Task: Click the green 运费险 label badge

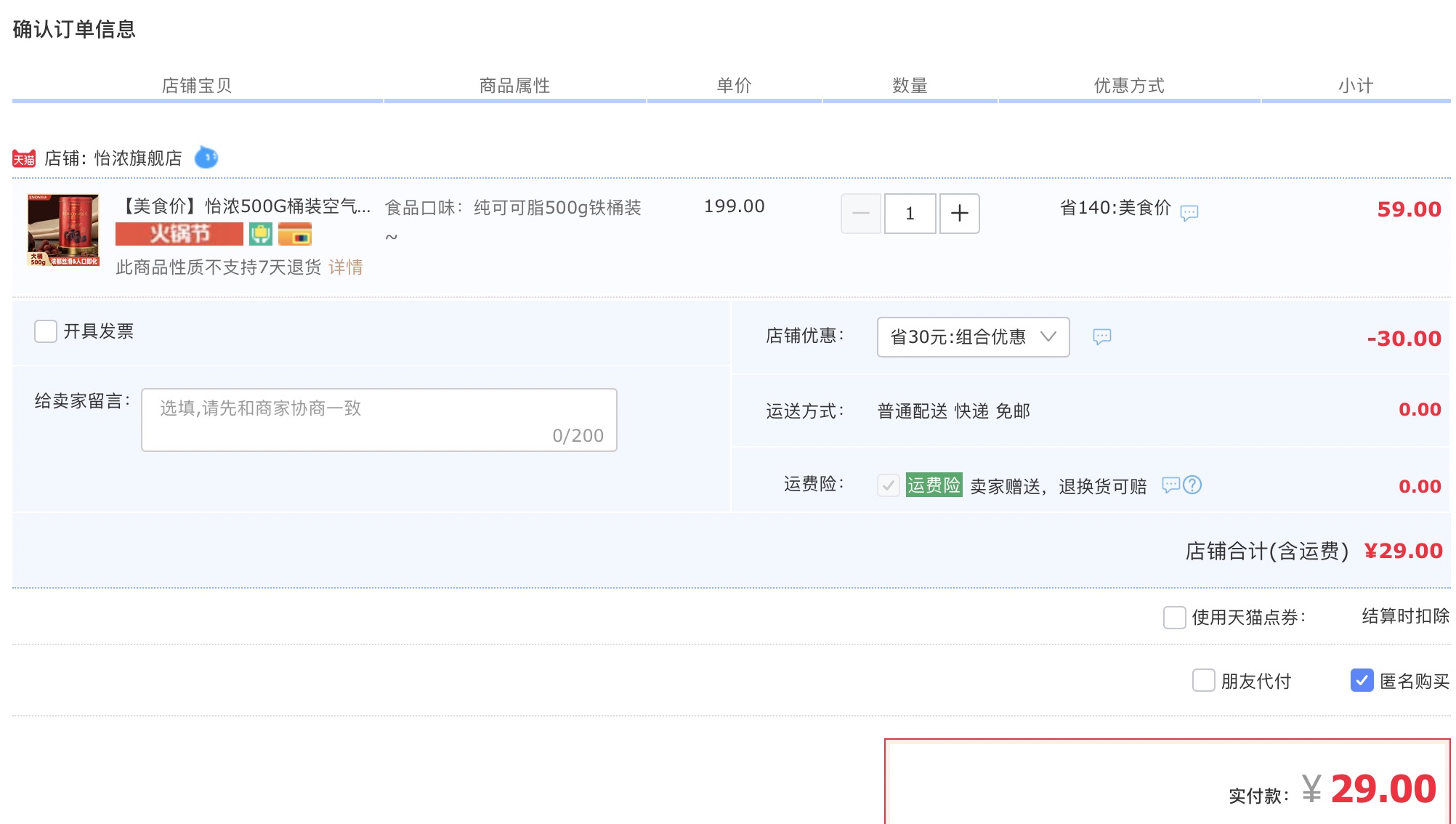Action: pos(934,485)
